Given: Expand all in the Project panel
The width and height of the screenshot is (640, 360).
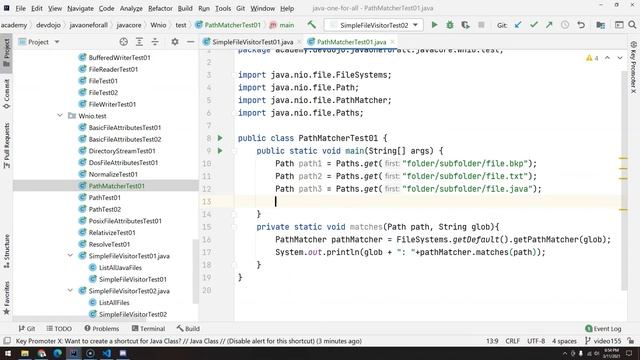Looking at the screenshot, I should 139,42.
